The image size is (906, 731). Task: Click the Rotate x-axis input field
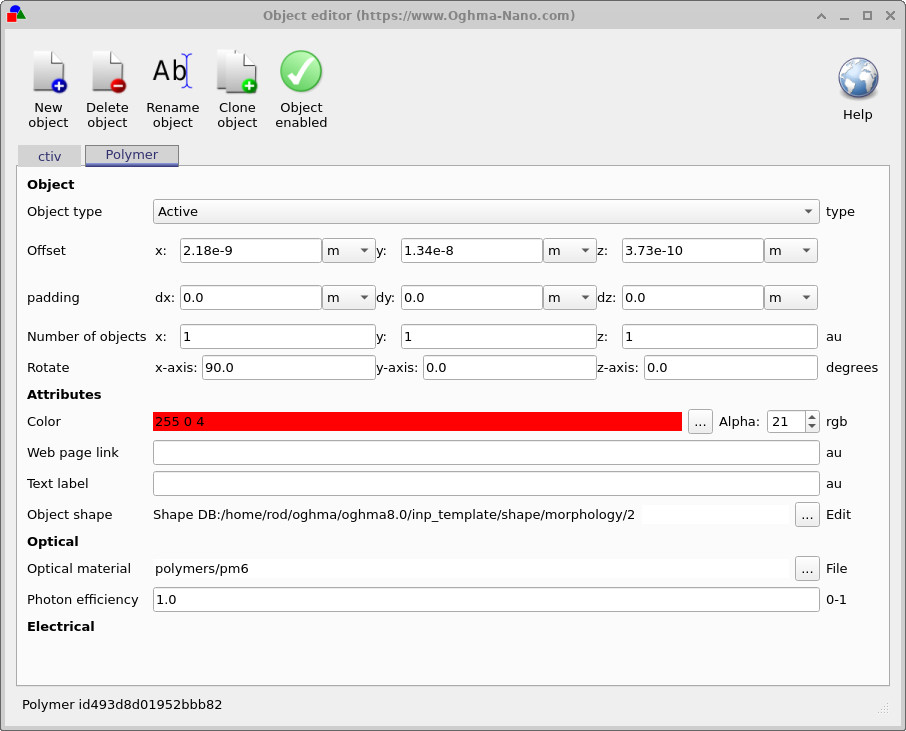288,368
